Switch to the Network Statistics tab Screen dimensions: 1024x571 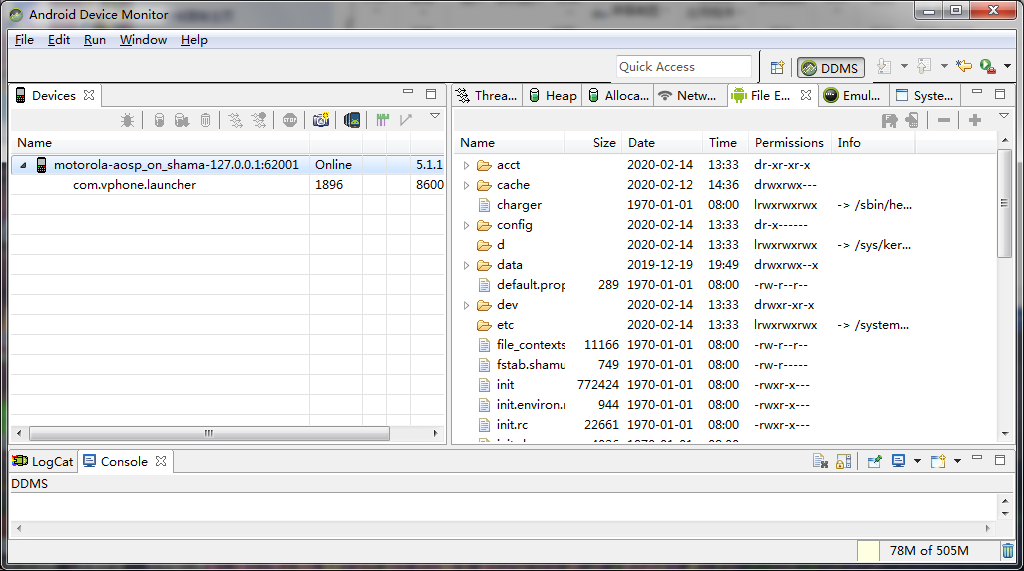(687, 95)
